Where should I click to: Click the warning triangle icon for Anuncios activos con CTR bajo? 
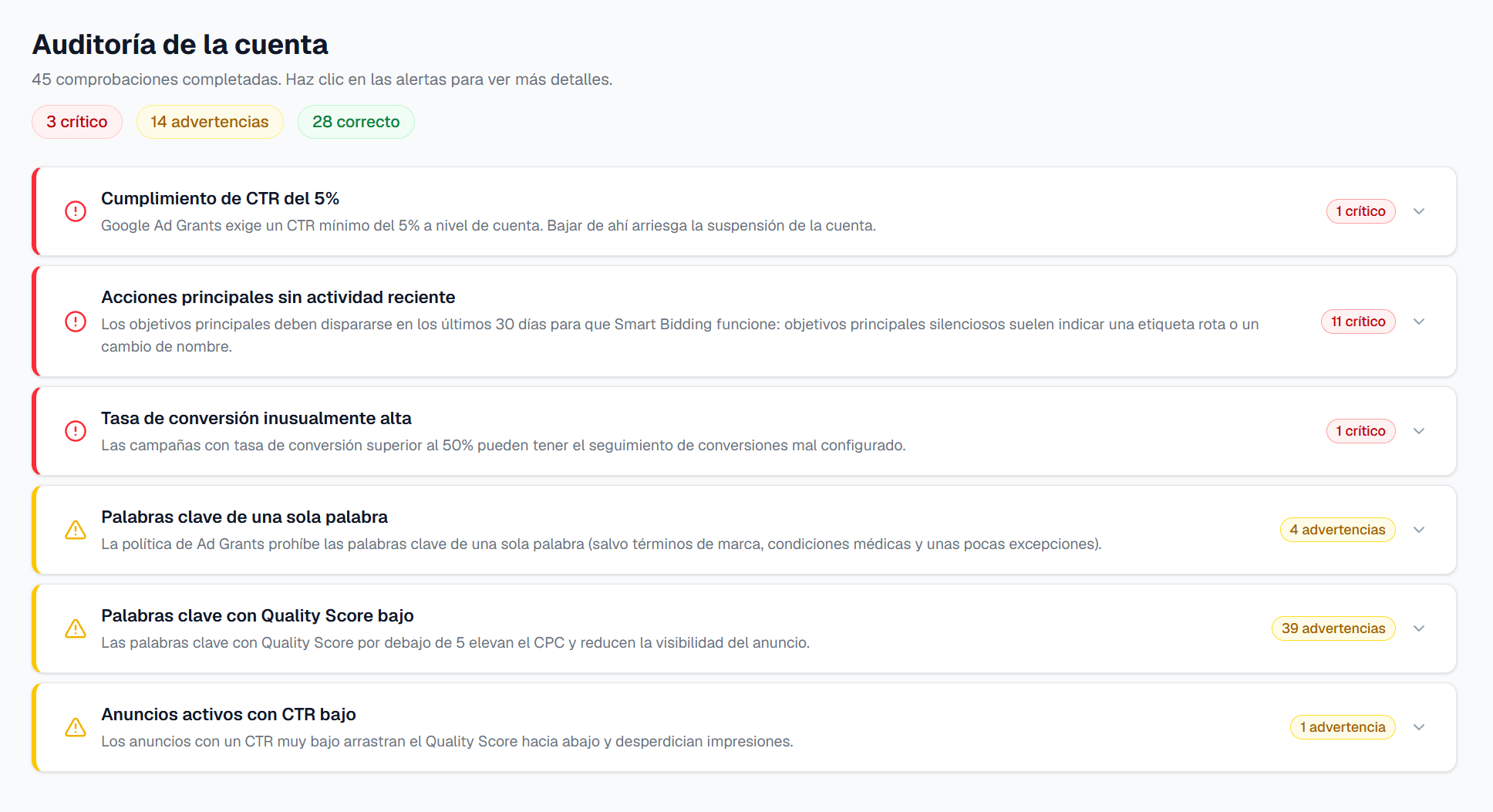[x=76, y=727]
